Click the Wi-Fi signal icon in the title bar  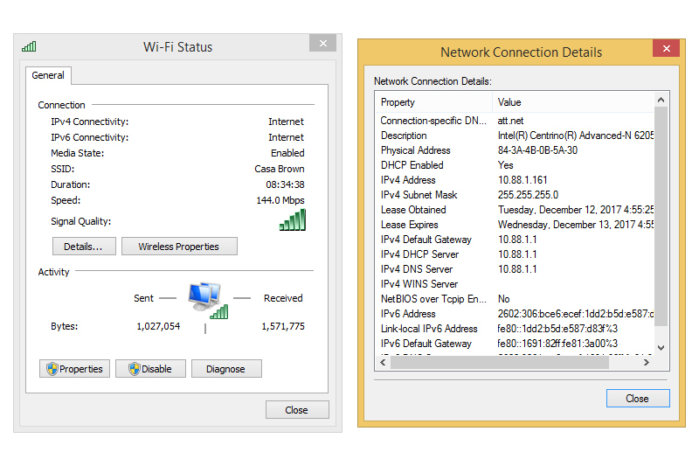29,46
